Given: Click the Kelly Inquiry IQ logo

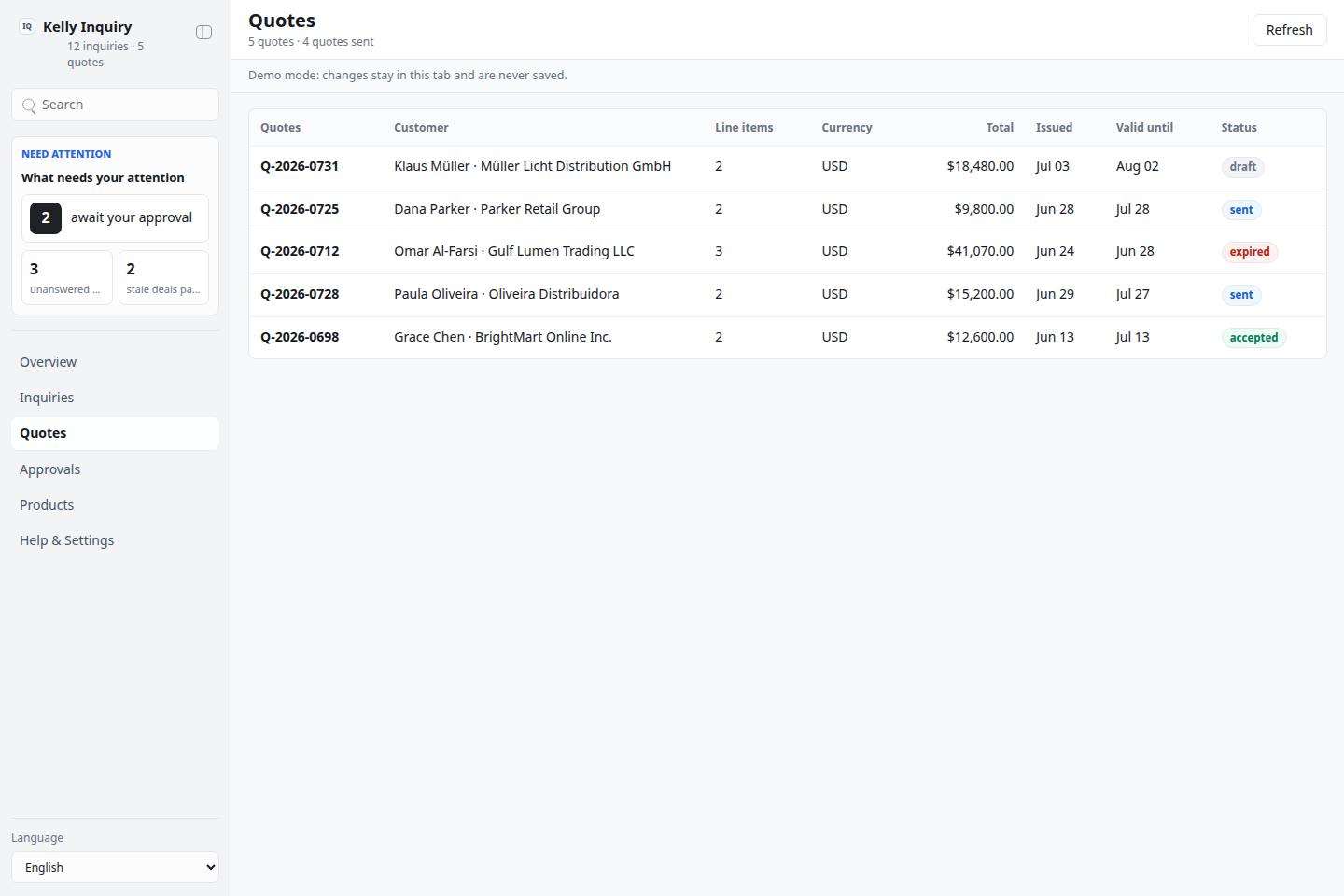Looking at the screenshot, I should coord(27,27).
